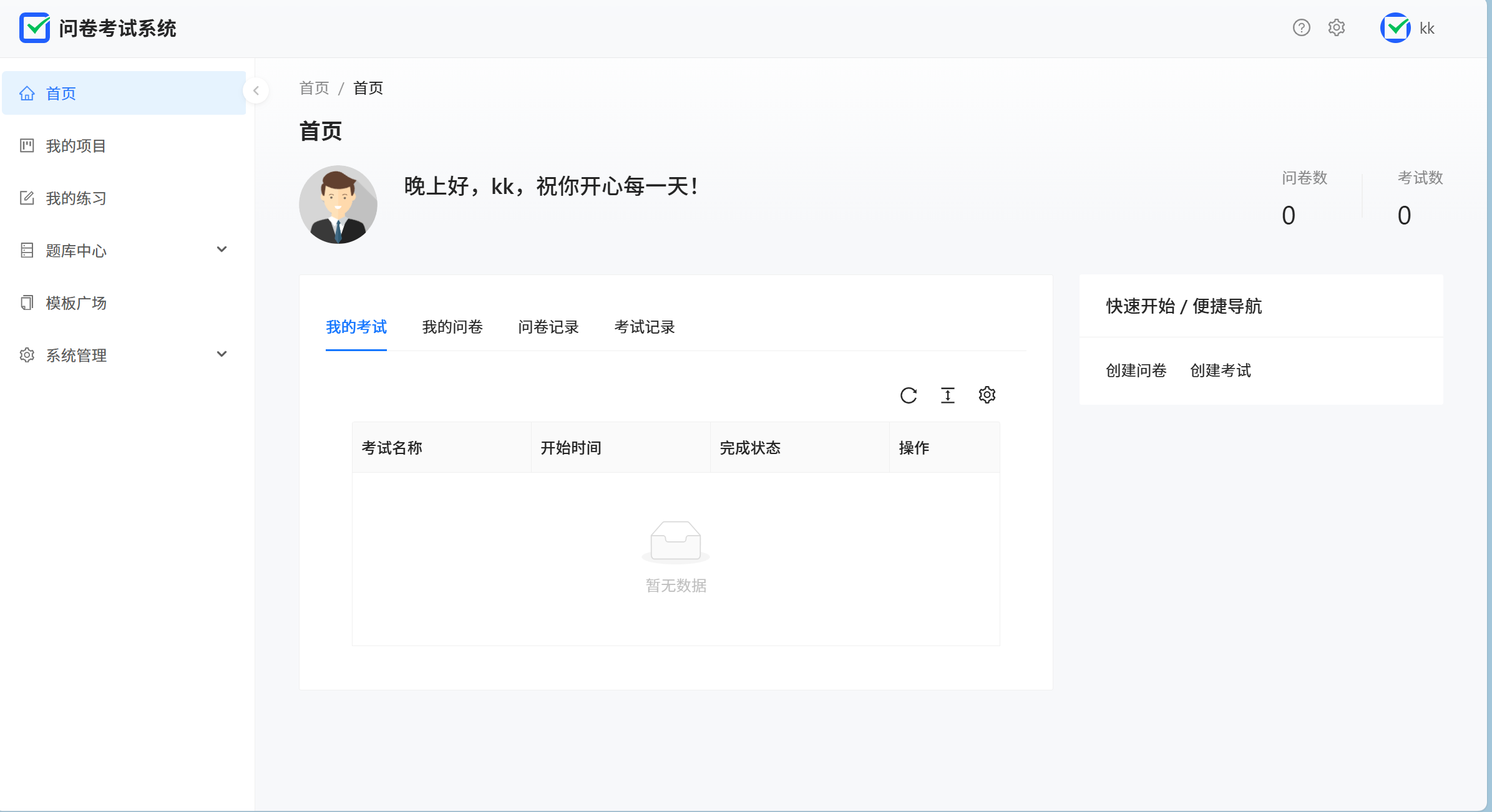Open settings gear in top header
Viewport: 1492px width, 812px height.
pyautogui.click(x=1336, y=28)
